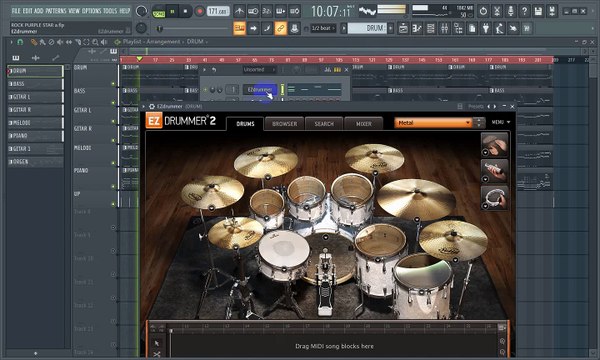Open the plugin picker plug icon

(x=486, y=28)
